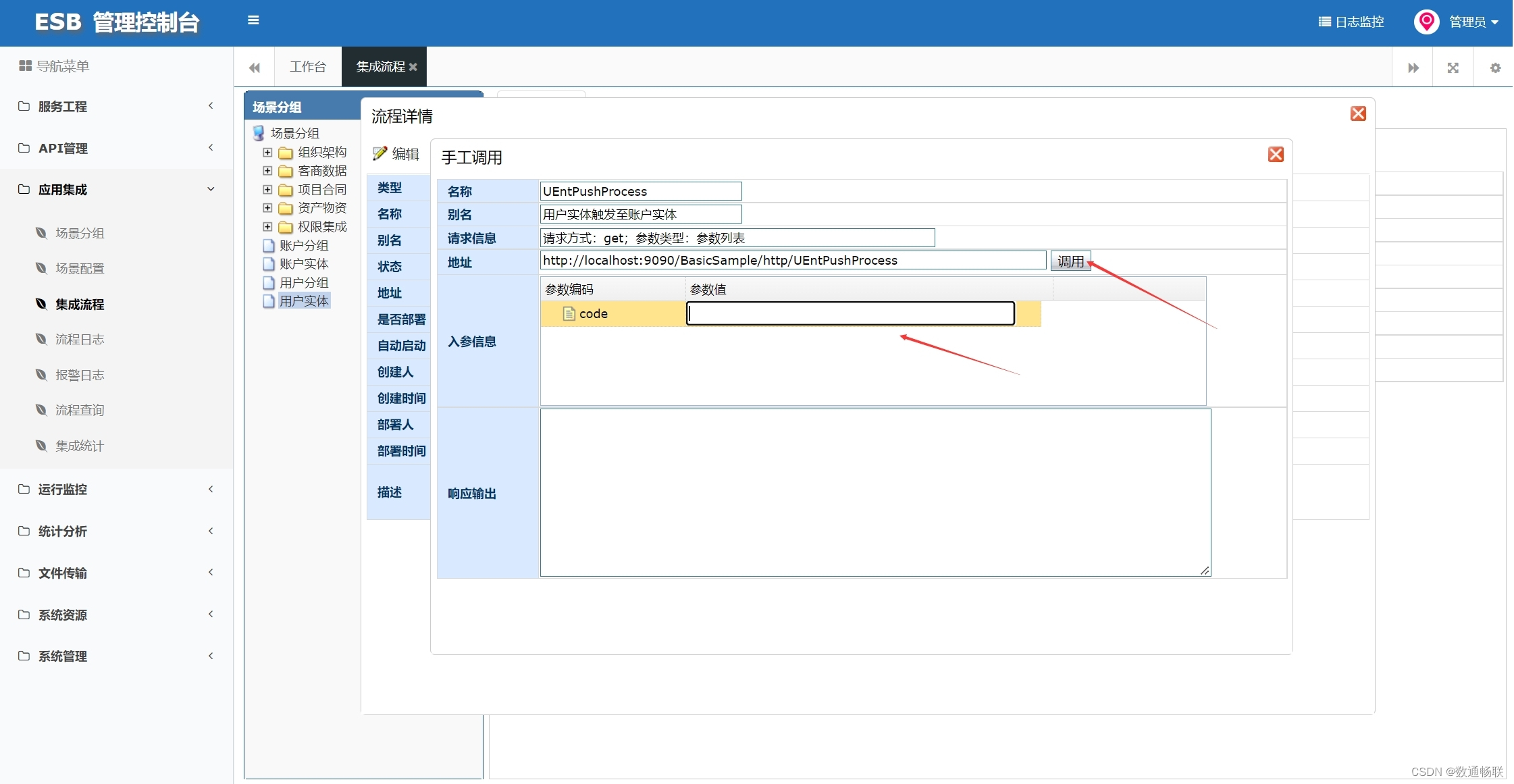Expand the 客商数据 tree folder
The image size is (1514, 784).
267,171
